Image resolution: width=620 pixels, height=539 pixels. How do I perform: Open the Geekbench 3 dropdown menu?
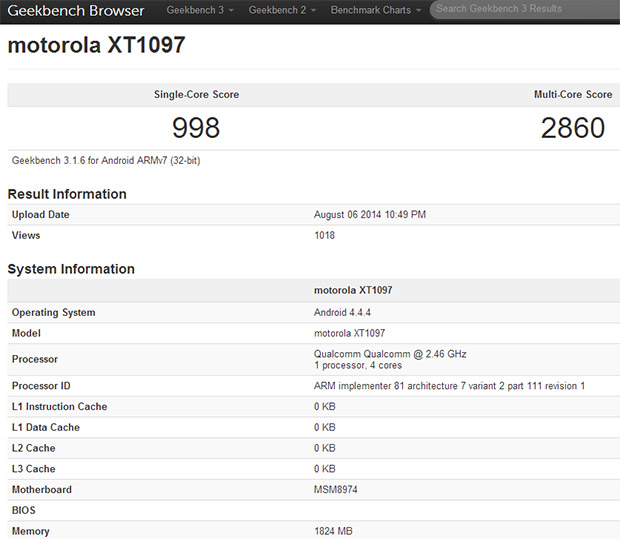[200, 10]
